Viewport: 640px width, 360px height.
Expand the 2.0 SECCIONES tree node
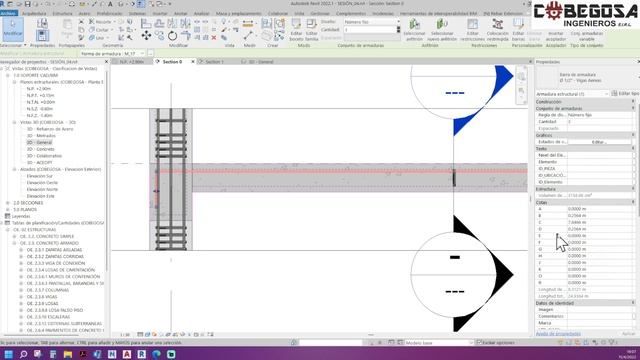click(8, 203)
